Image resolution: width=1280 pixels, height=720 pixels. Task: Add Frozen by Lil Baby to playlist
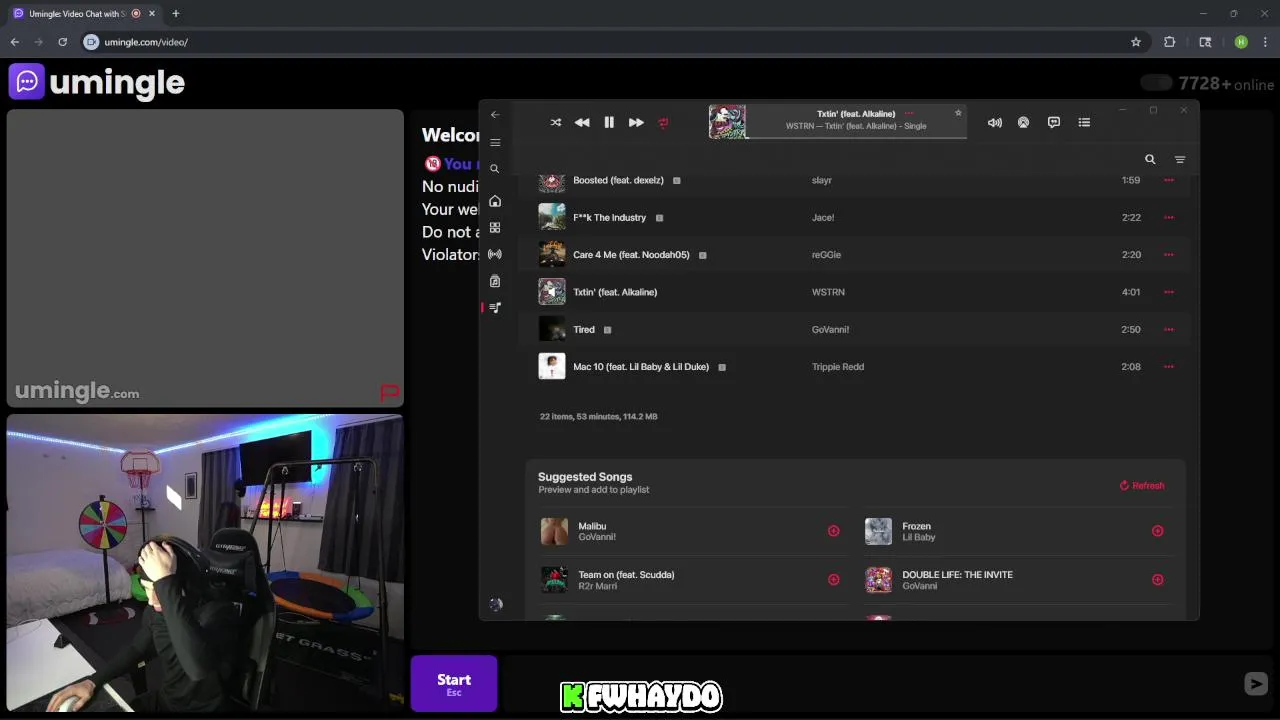pyautogui.click(x=1157, y=531)
